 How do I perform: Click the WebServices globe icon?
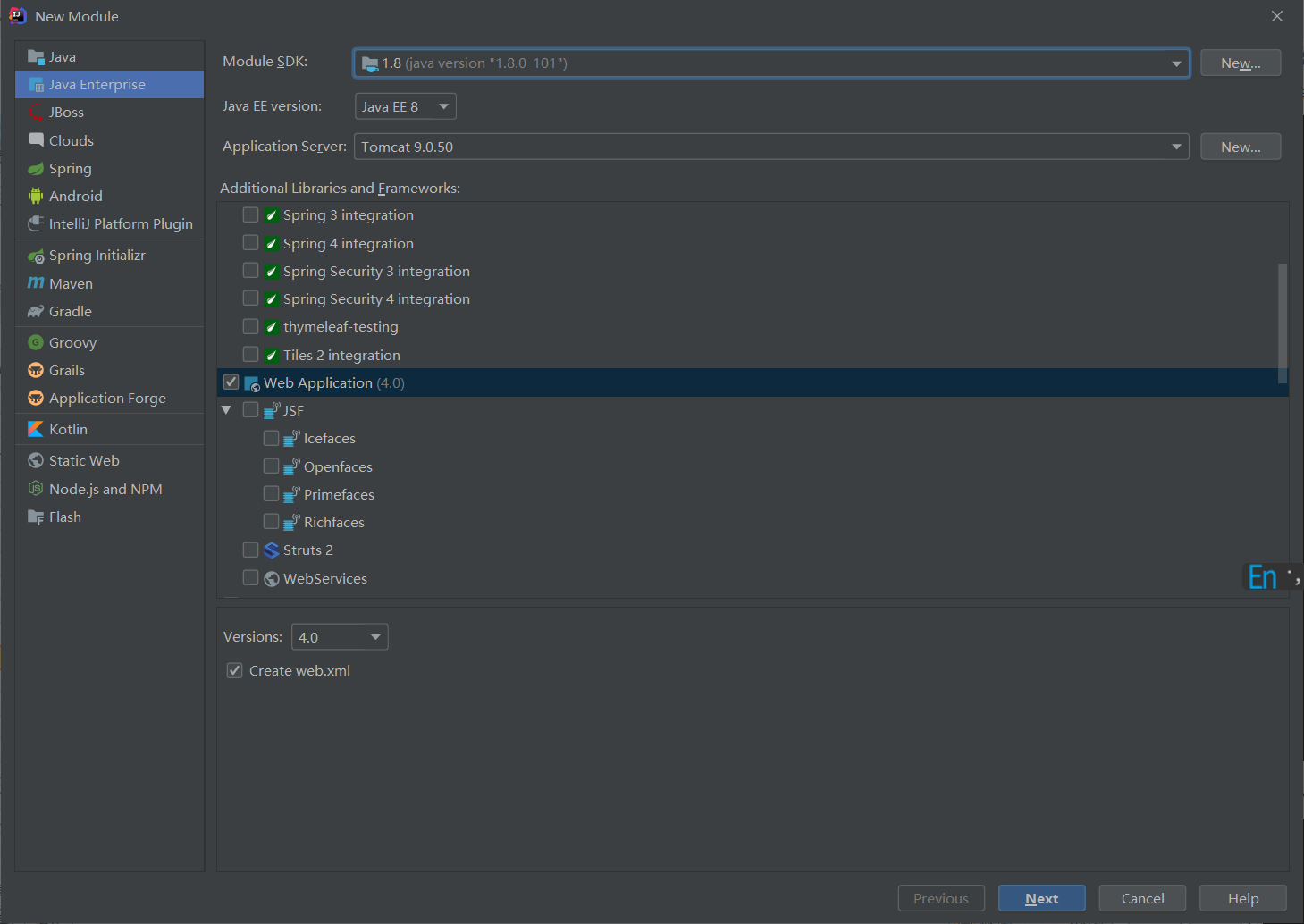click(272, 579)
